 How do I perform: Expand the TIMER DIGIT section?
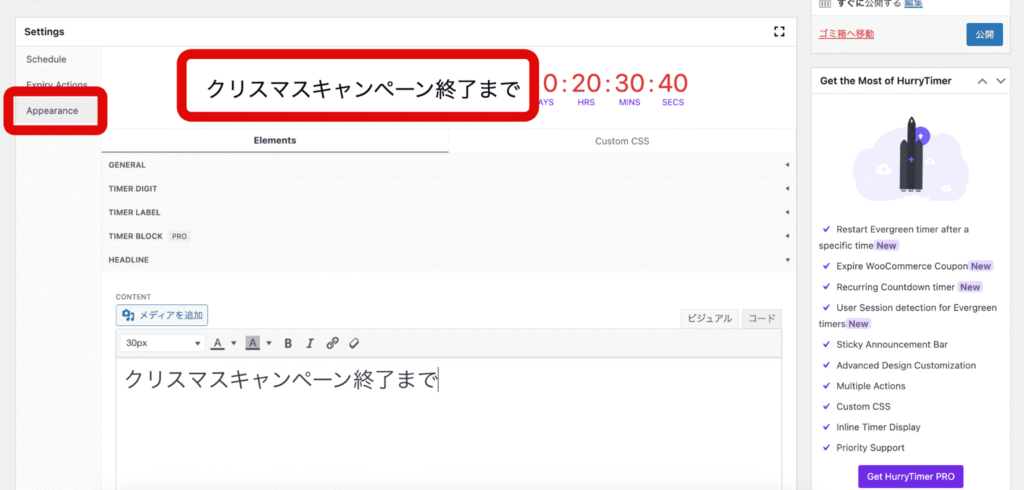click(449, 189)
